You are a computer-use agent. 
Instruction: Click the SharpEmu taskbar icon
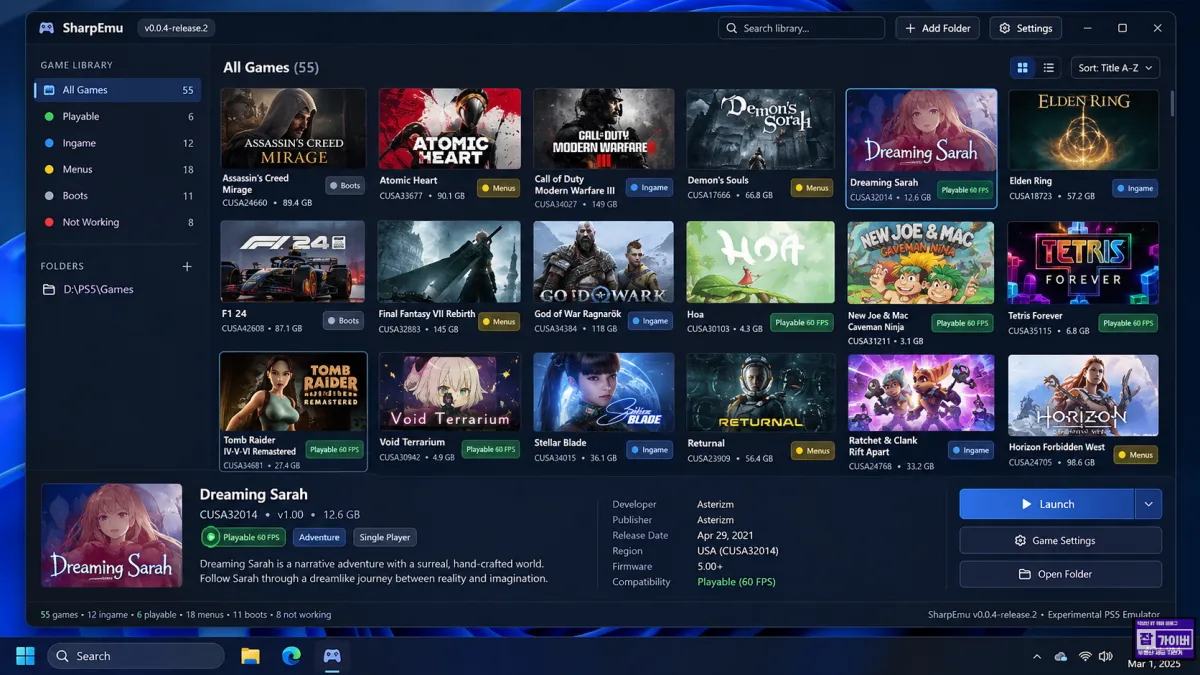tap(332, 656)
